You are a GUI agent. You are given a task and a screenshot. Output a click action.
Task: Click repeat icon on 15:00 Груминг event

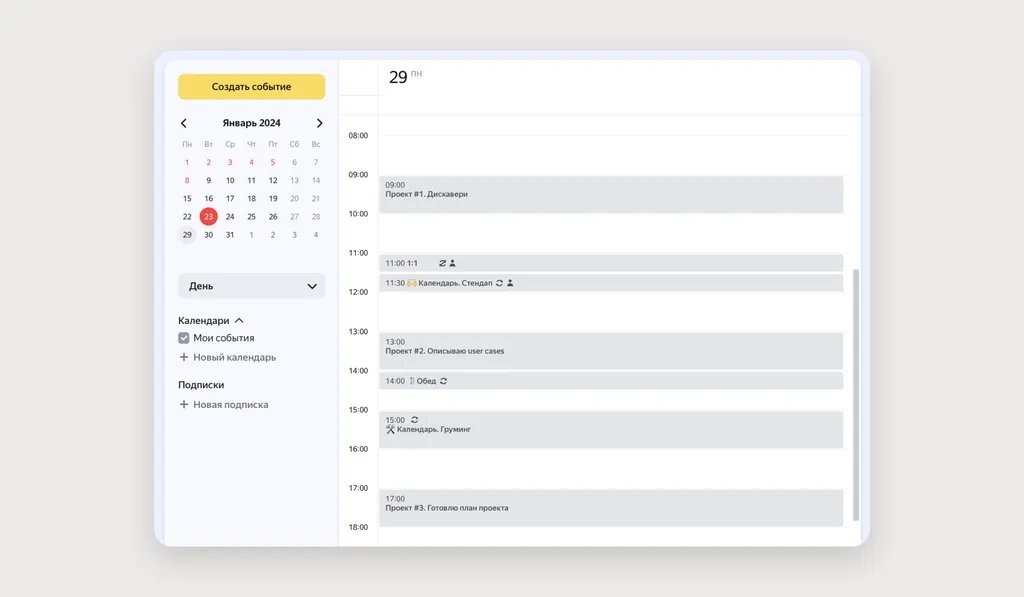[414, 419]
